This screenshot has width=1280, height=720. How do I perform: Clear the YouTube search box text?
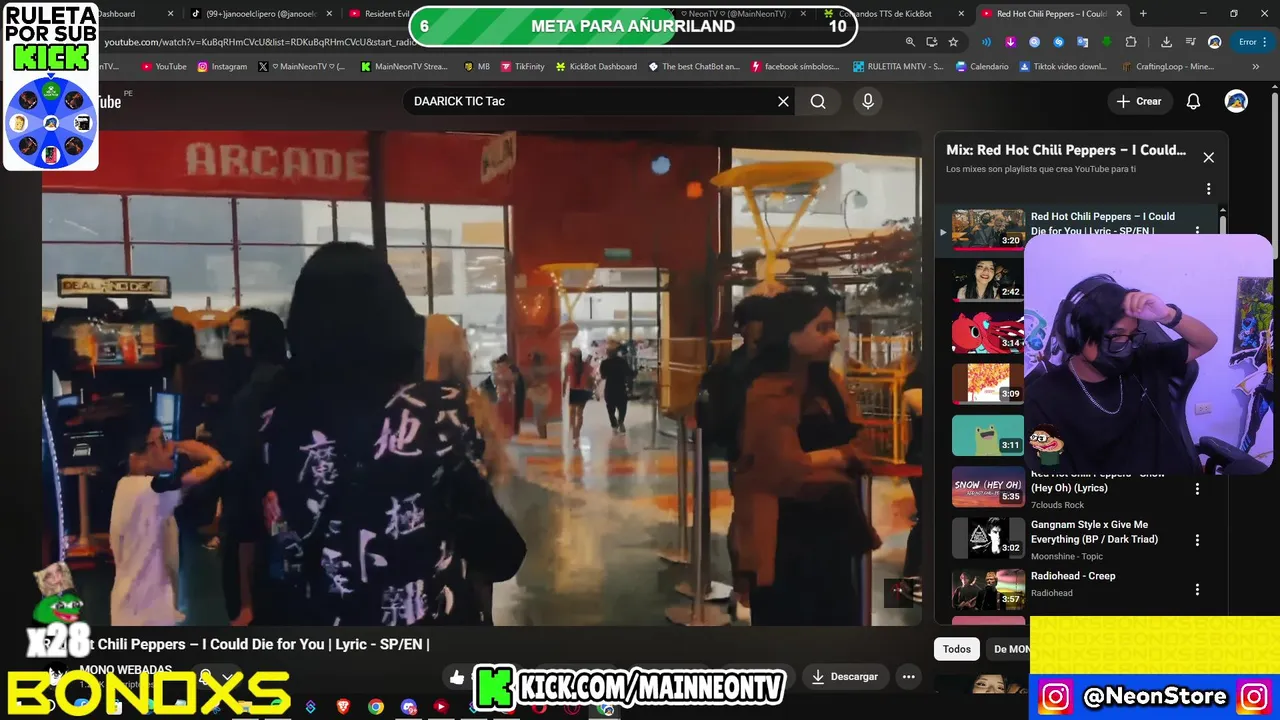[783, 101]
